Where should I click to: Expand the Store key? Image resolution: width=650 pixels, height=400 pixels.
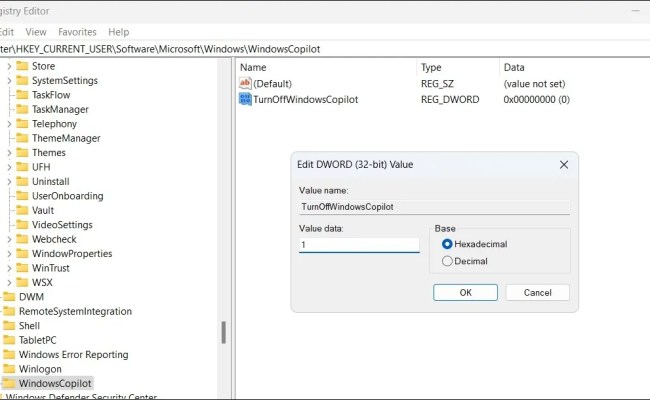[x=9, y=66]
